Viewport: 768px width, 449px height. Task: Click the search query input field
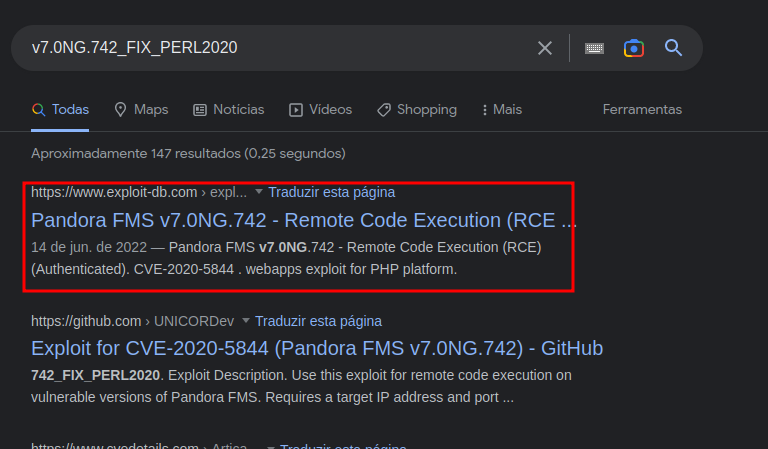270,48
